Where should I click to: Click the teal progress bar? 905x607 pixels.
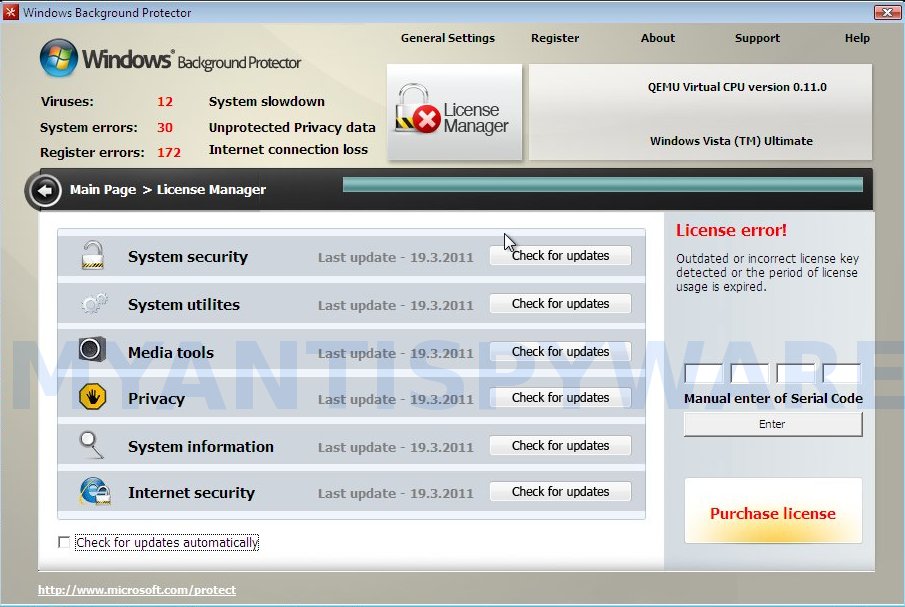pos(603,185)
